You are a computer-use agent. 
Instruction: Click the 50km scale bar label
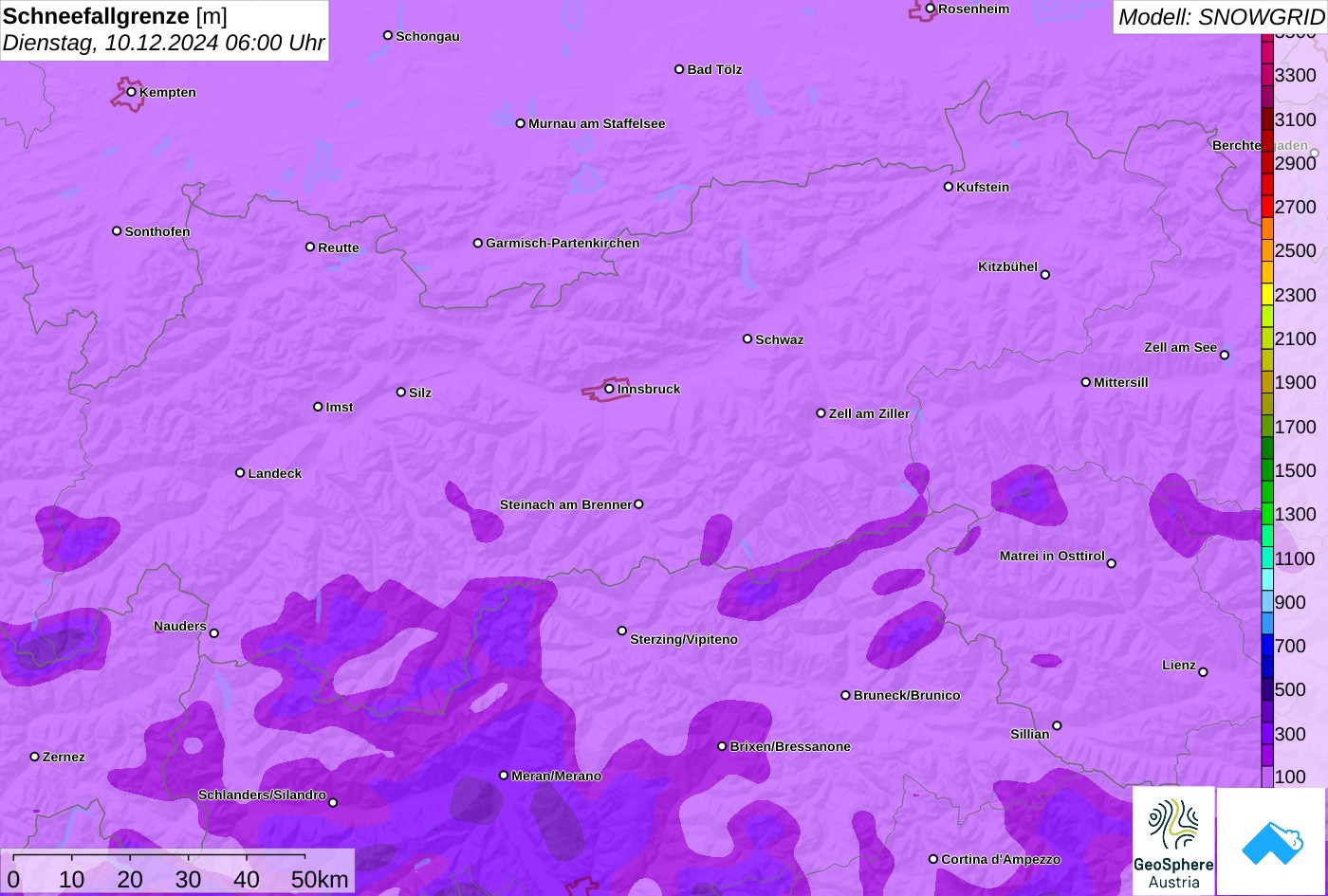(320, 879)
